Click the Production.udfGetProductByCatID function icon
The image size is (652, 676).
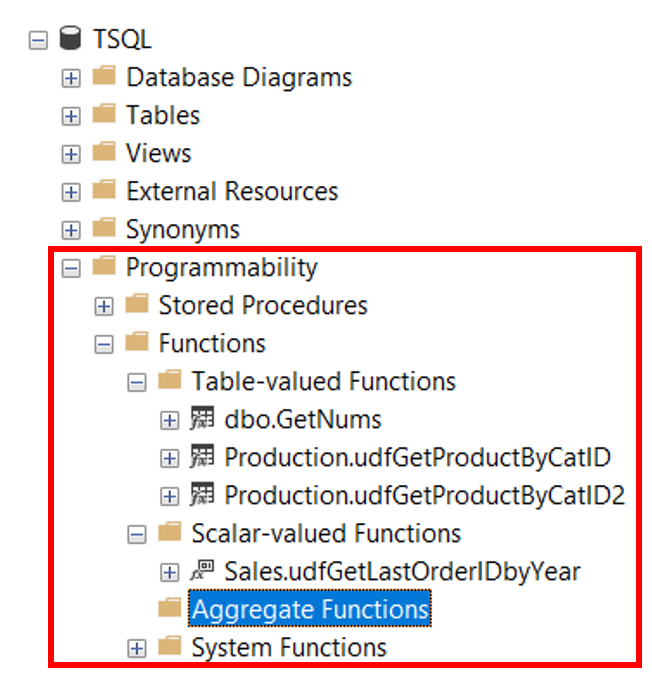point(202,456)
